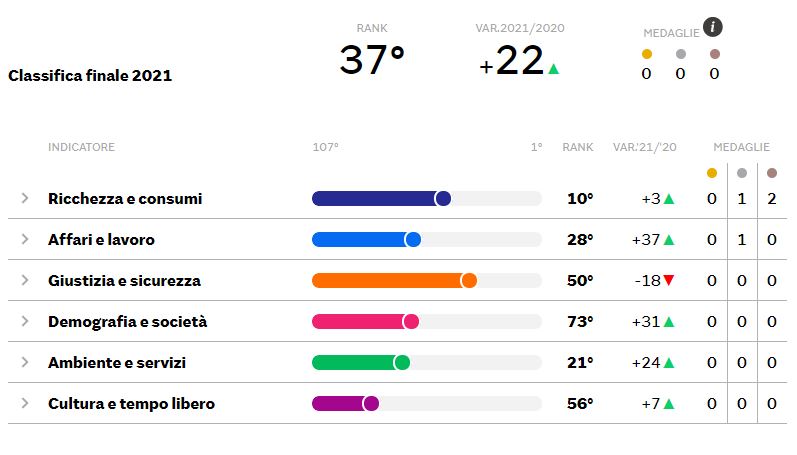Click green arrow next to +37

coord(669,239)
